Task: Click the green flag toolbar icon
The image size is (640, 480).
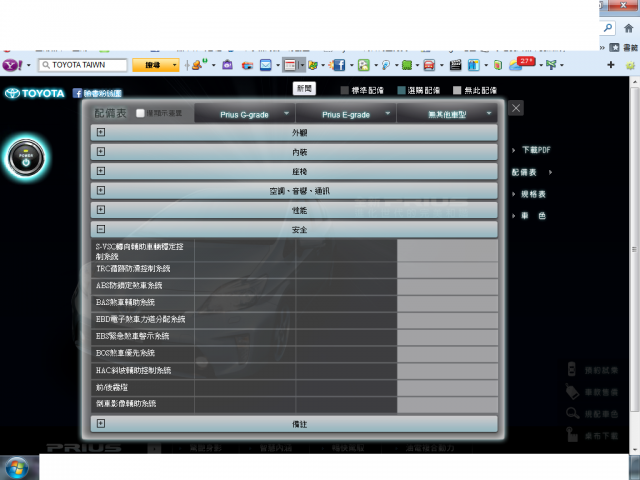Action: (x=551, y=65)
